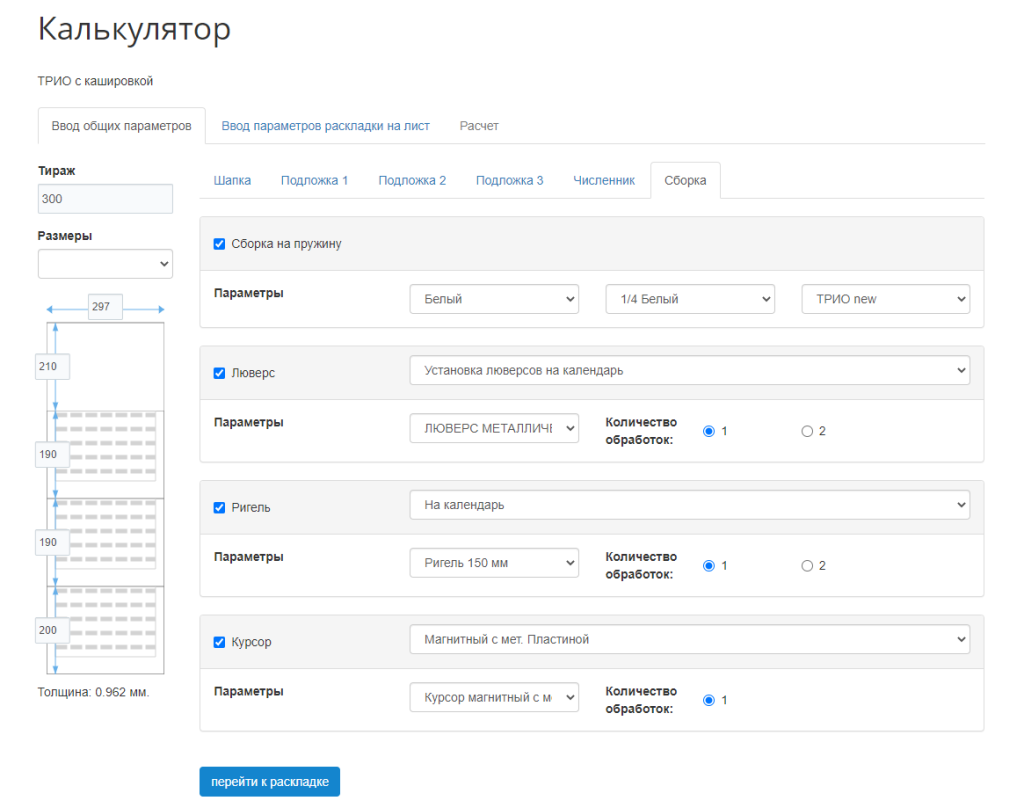
Task: Uncheck the Сборка на пружину checkbox
Action: [x=220, y=244]
